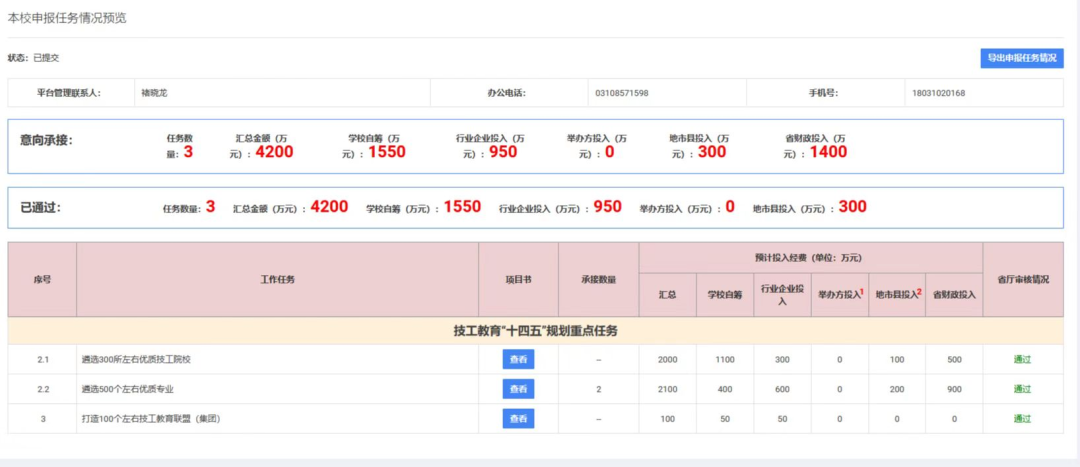This screenshot has width=1080, height=467.
Task: Click the 导出申报任务情况 export button
Action: pyautogui.click(x=1021, y=58)
